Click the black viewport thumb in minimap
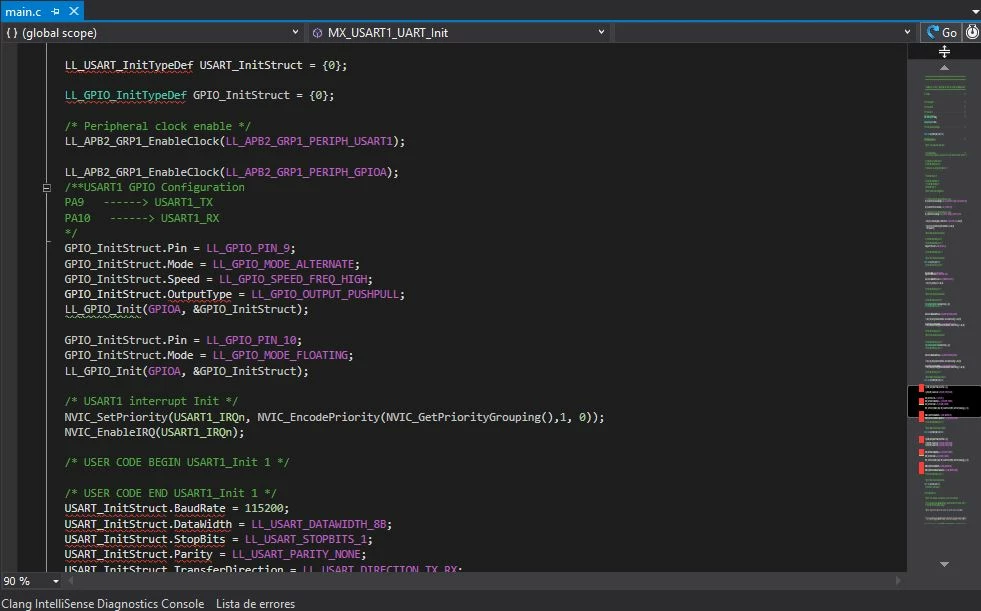 [x=944, y=401]
